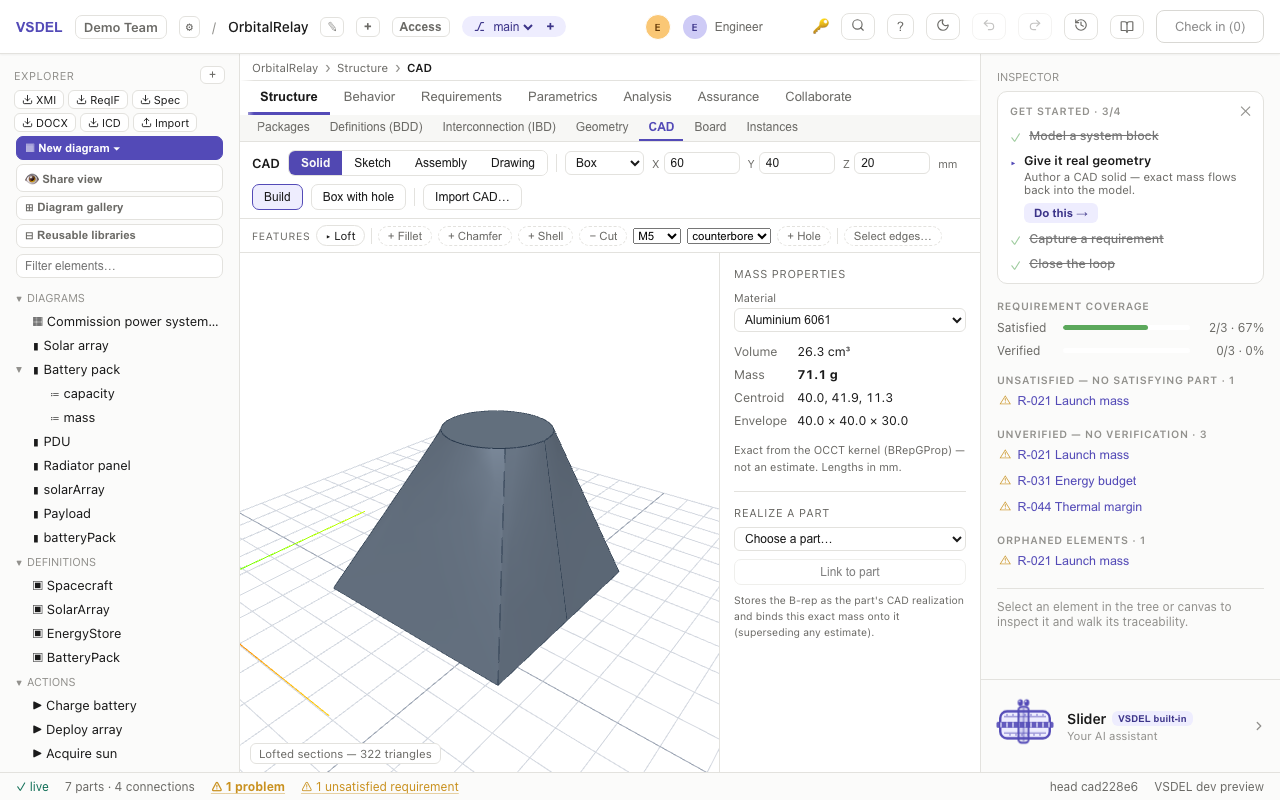Click the orange E user avatar

pos(657,27)
